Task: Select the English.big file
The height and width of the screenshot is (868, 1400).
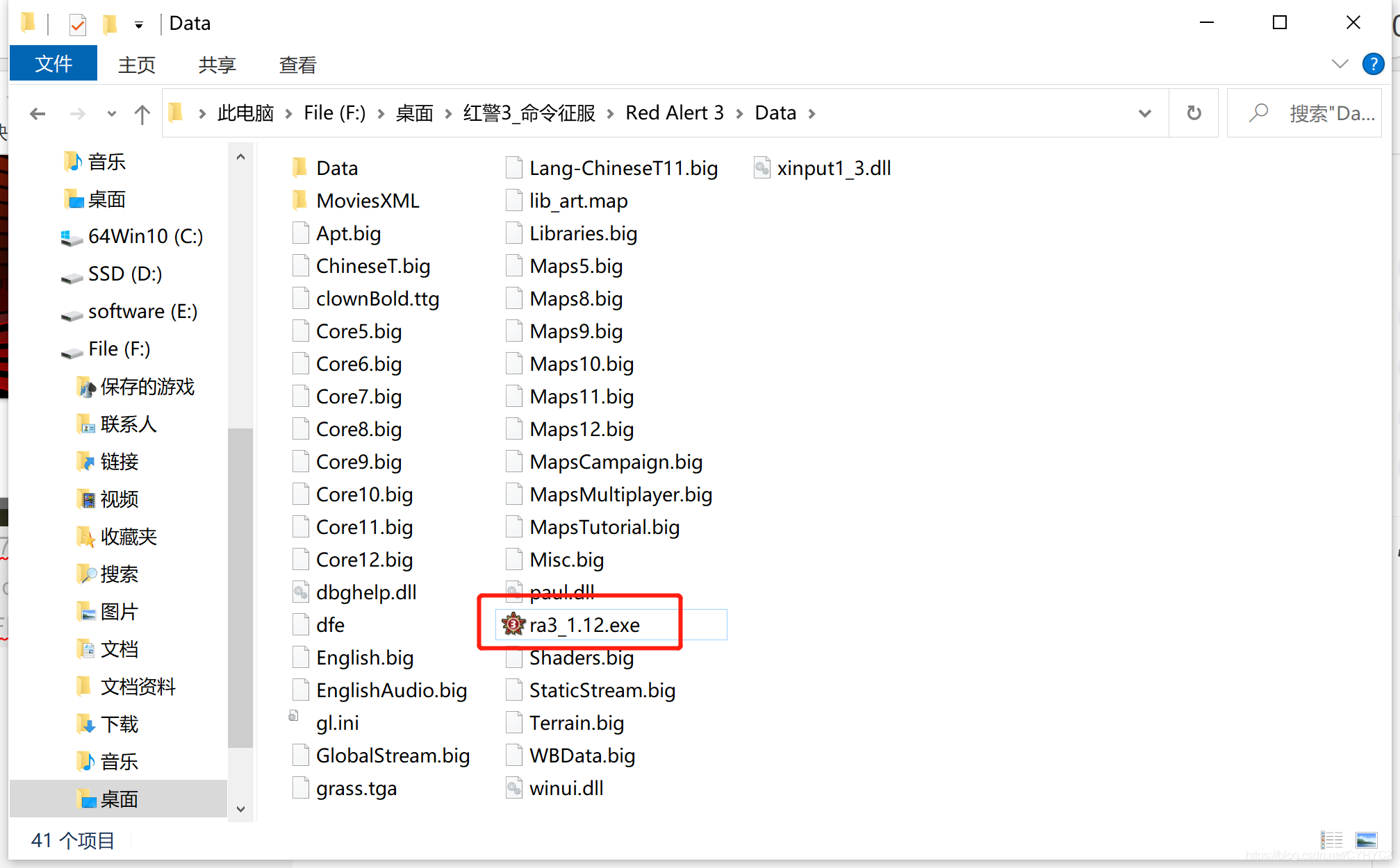Action: coord(354,658)
